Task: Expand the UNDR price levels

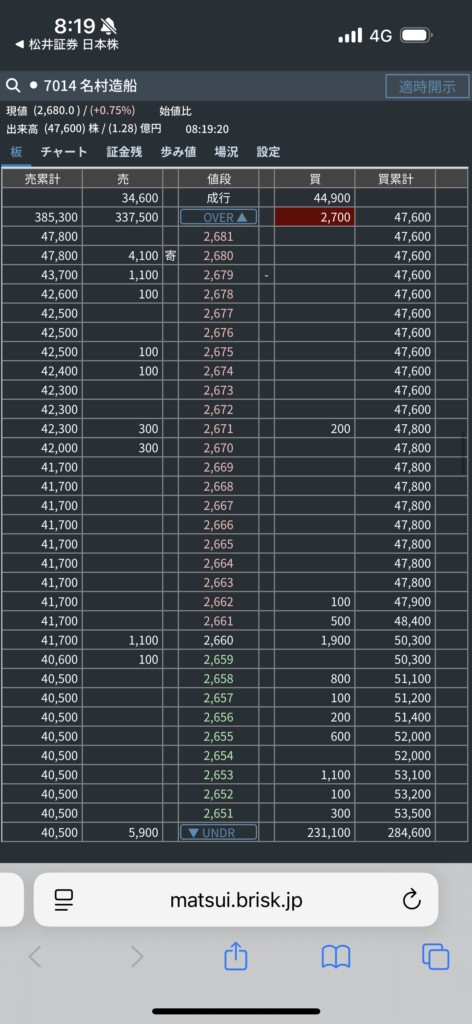Action: (218, 833)
